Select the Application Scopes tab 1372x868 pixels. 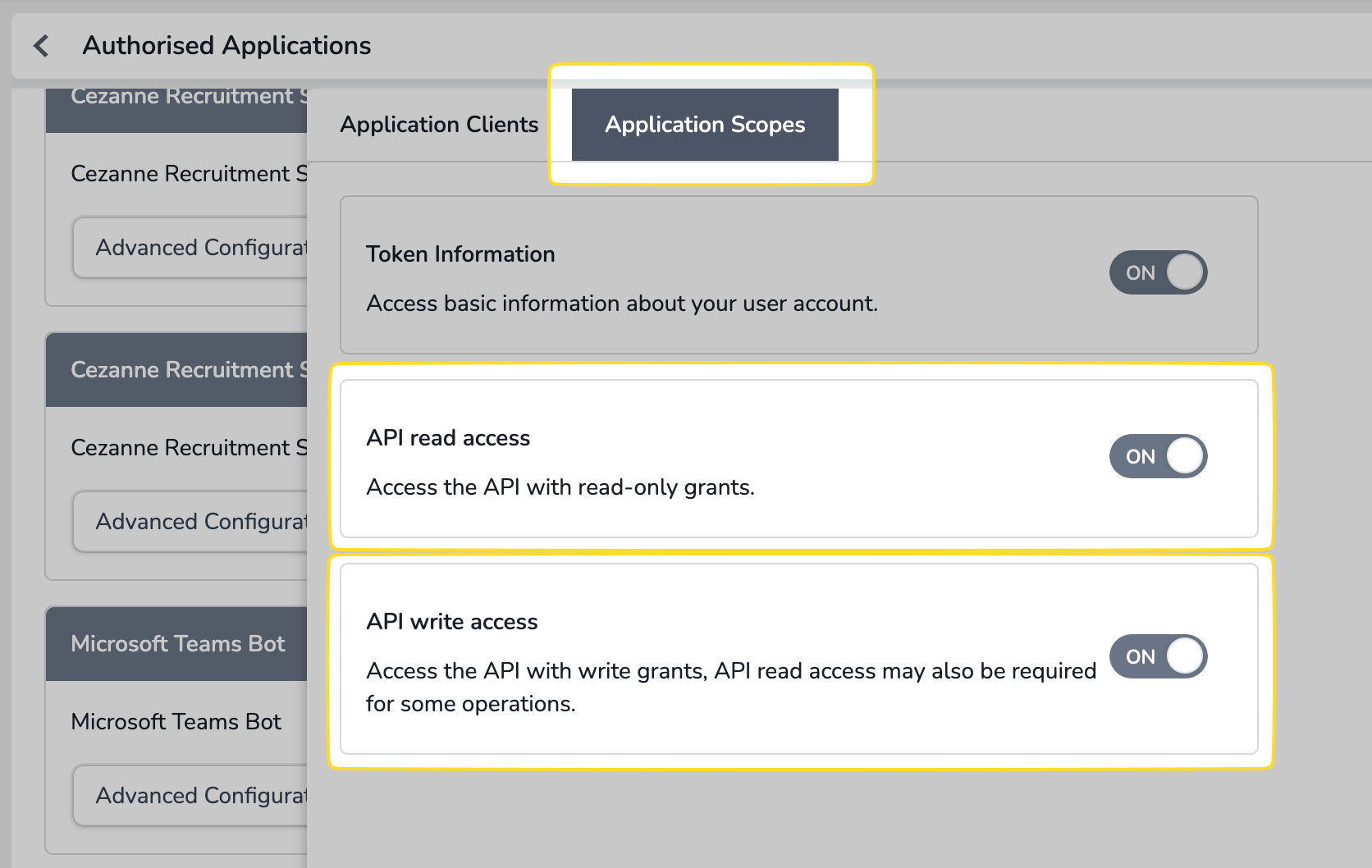pos(704,125)
